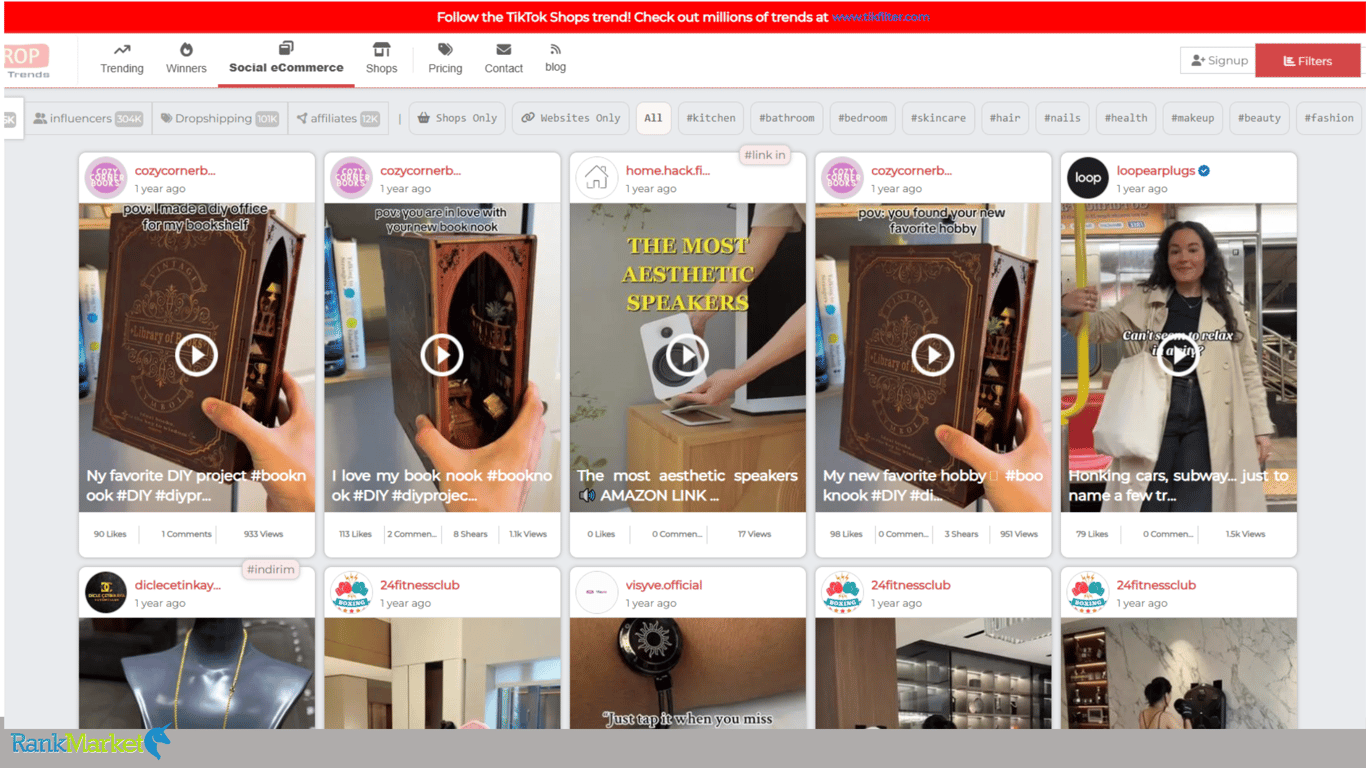1366x768 pixels.
Task: Filter by affiliates 12K
Action: 338,118
